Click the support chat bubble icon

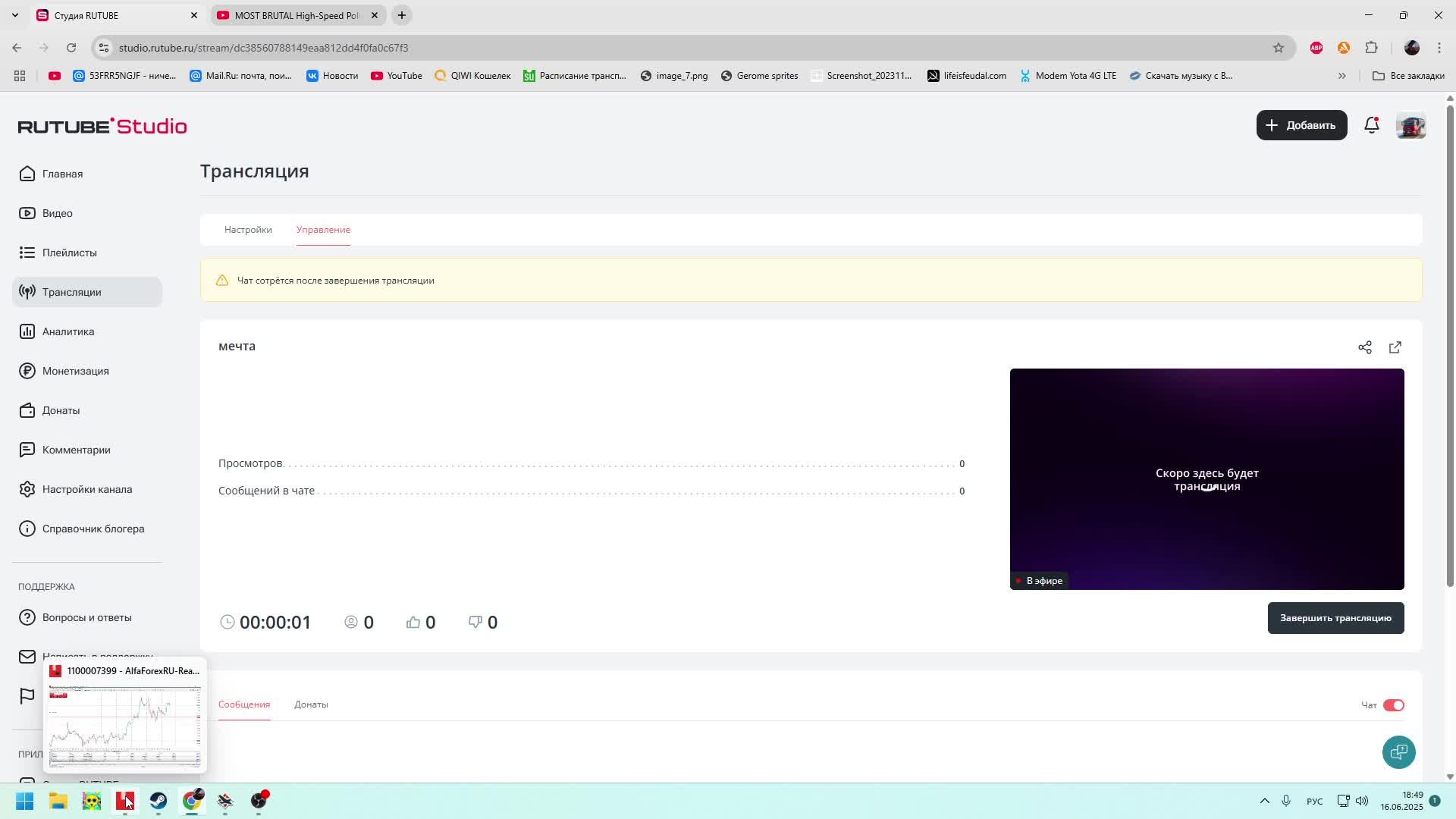(1398, 752)
